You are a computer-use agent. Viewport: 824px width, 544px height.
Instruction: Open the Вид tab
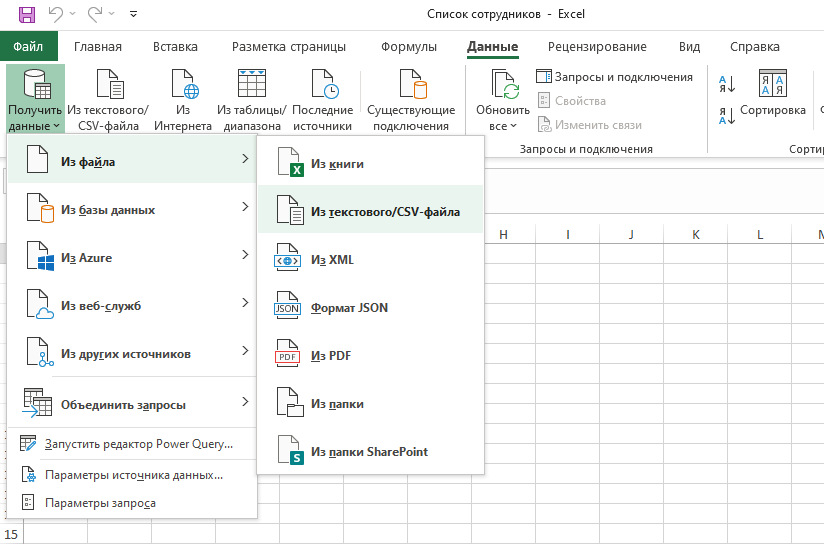click(689, 47)
